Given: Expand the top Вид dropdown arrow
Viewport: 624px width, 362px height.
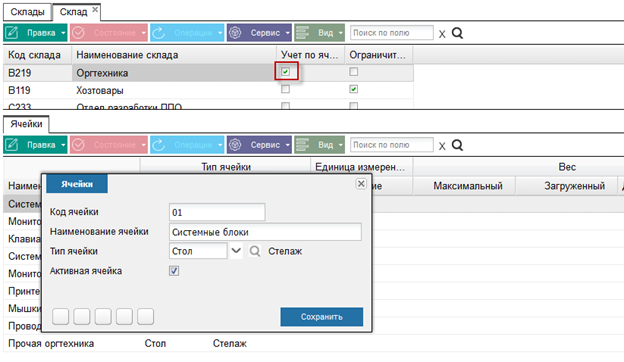Looking at the screenshot, I should 341,33.
